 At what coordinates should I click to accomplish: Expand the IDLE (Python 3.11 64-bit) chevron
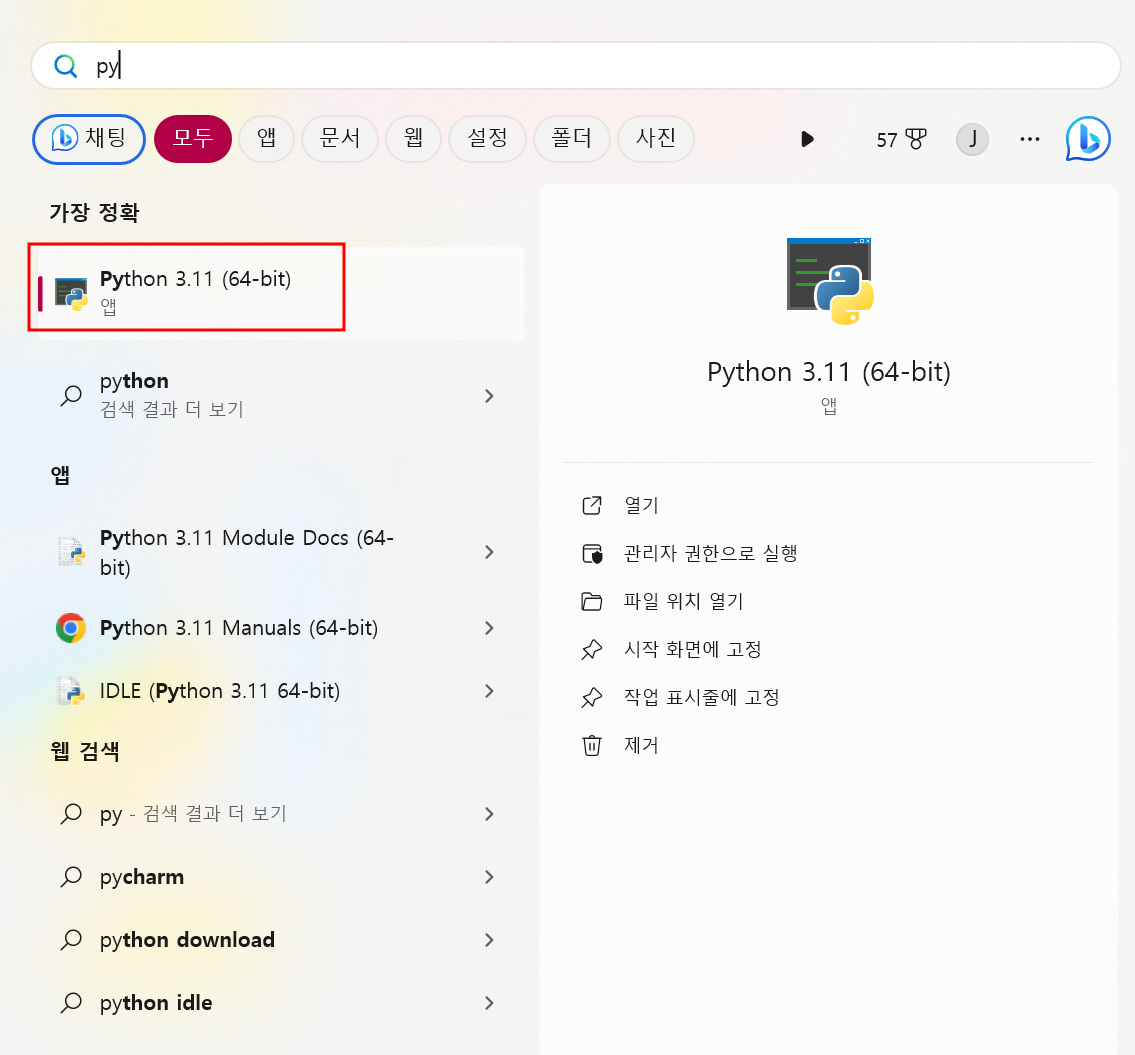click(489, 691)
